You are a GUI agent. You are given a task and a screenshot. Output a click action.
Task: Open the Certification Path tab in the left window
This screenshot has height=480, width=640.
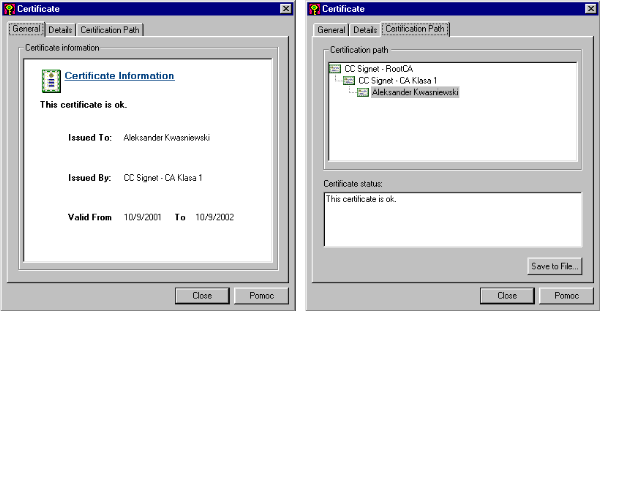point(110,30)
